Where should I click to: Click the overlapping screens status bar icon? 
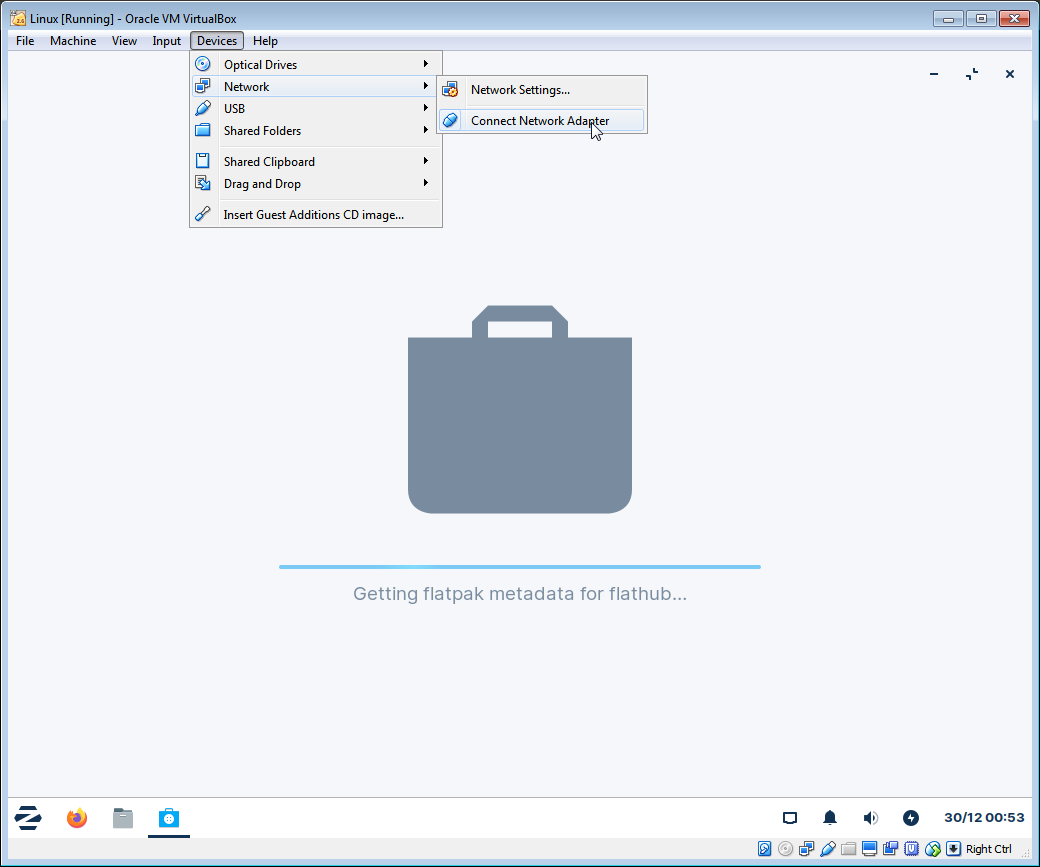(x=891, y=848)
